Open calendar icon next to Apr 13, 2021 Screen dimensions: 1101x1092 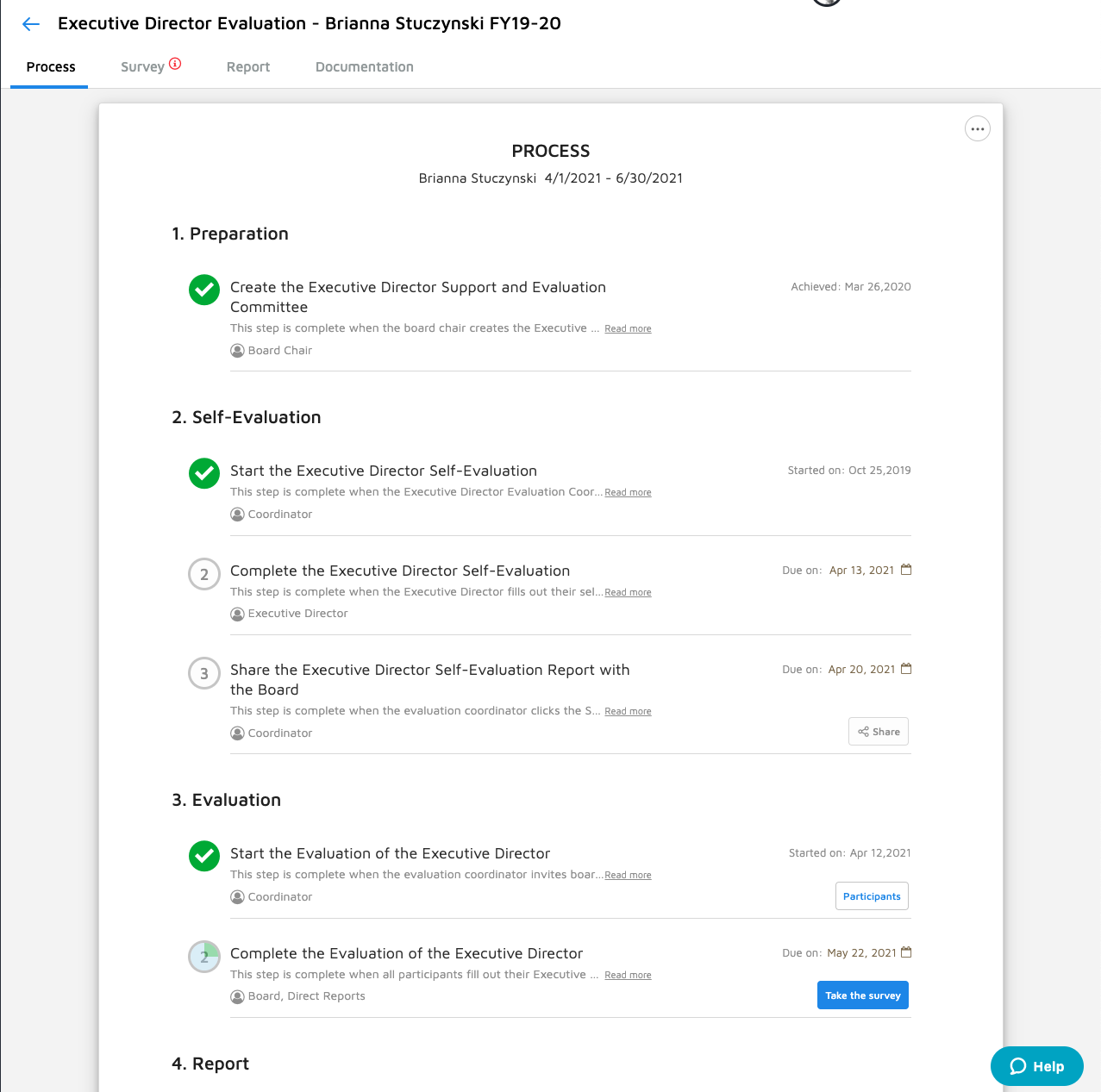coord(906,570)
